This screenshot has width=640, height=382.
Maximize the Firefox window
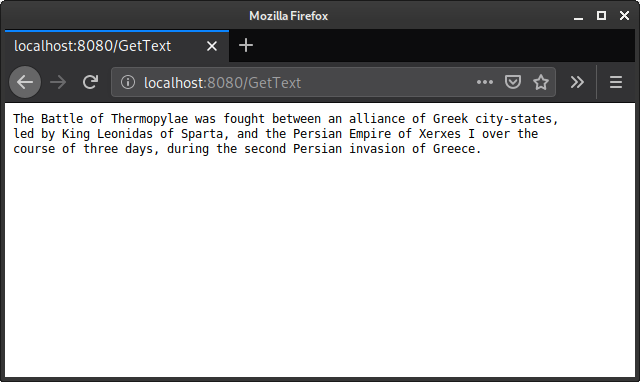click(601, 16)
